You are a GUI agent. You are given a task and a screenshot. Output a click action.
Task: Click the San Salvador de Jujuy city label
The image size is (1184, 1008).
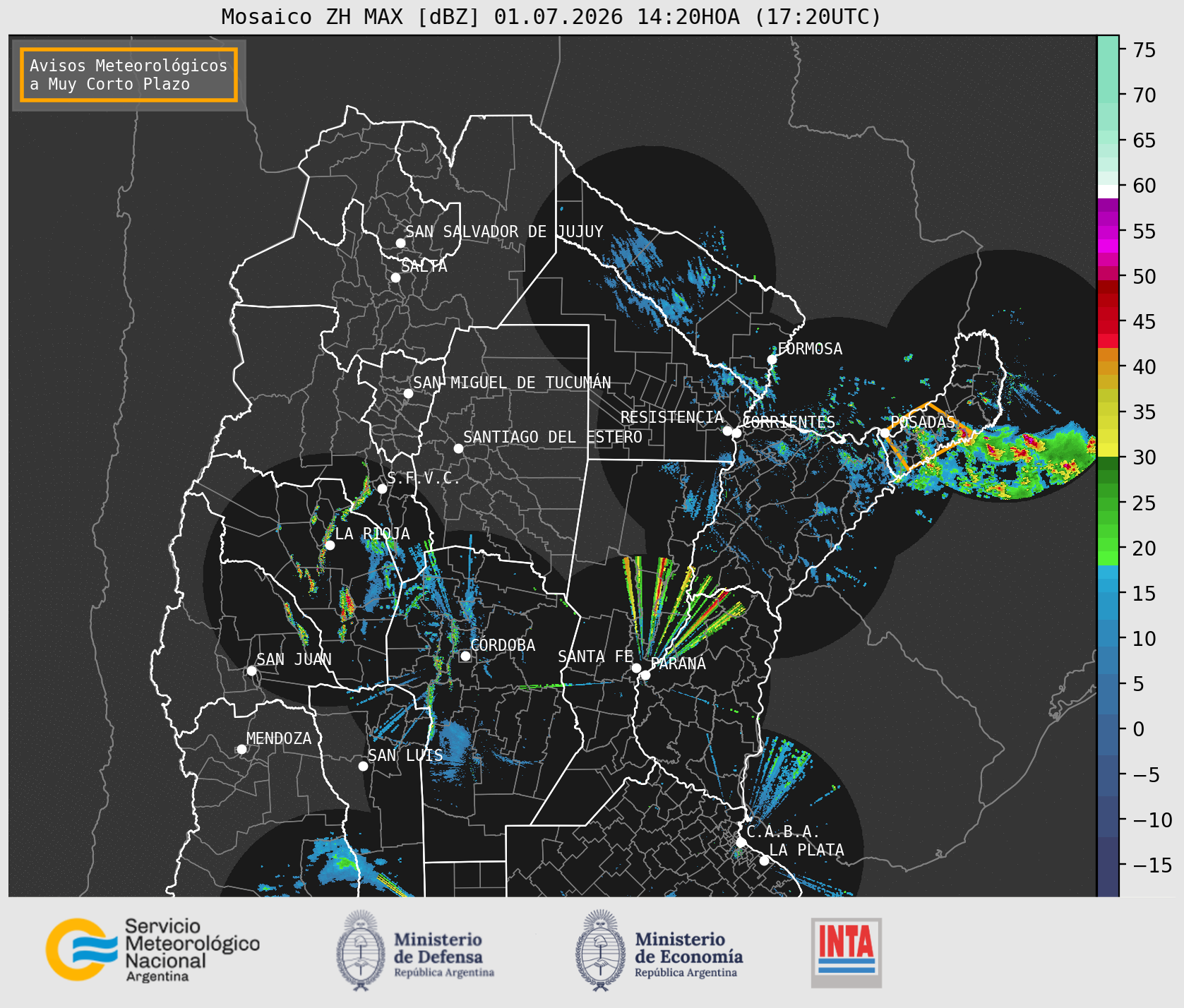504,232
